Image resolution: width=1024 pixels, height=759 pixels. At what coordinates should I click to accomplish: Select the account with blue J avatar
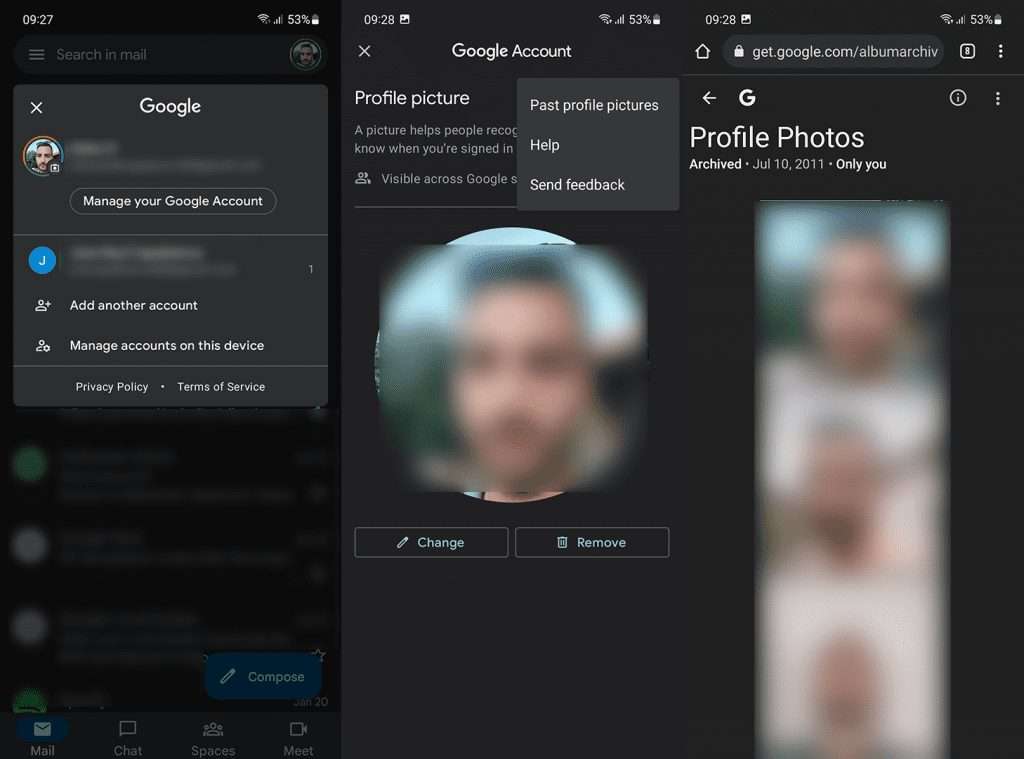[x=170, y=260]
